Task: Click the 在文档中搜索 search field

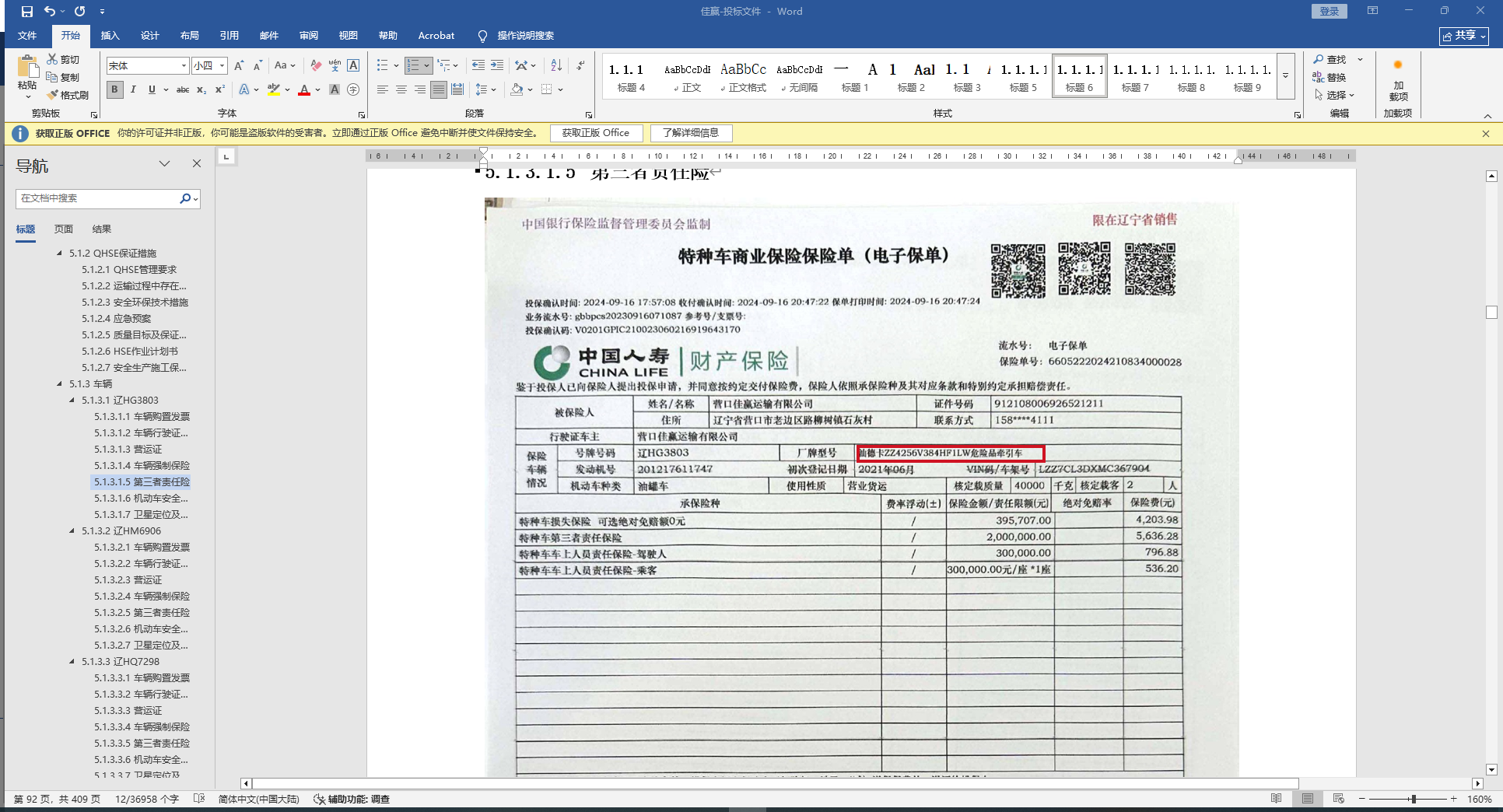Action: (x=97, y=198)
